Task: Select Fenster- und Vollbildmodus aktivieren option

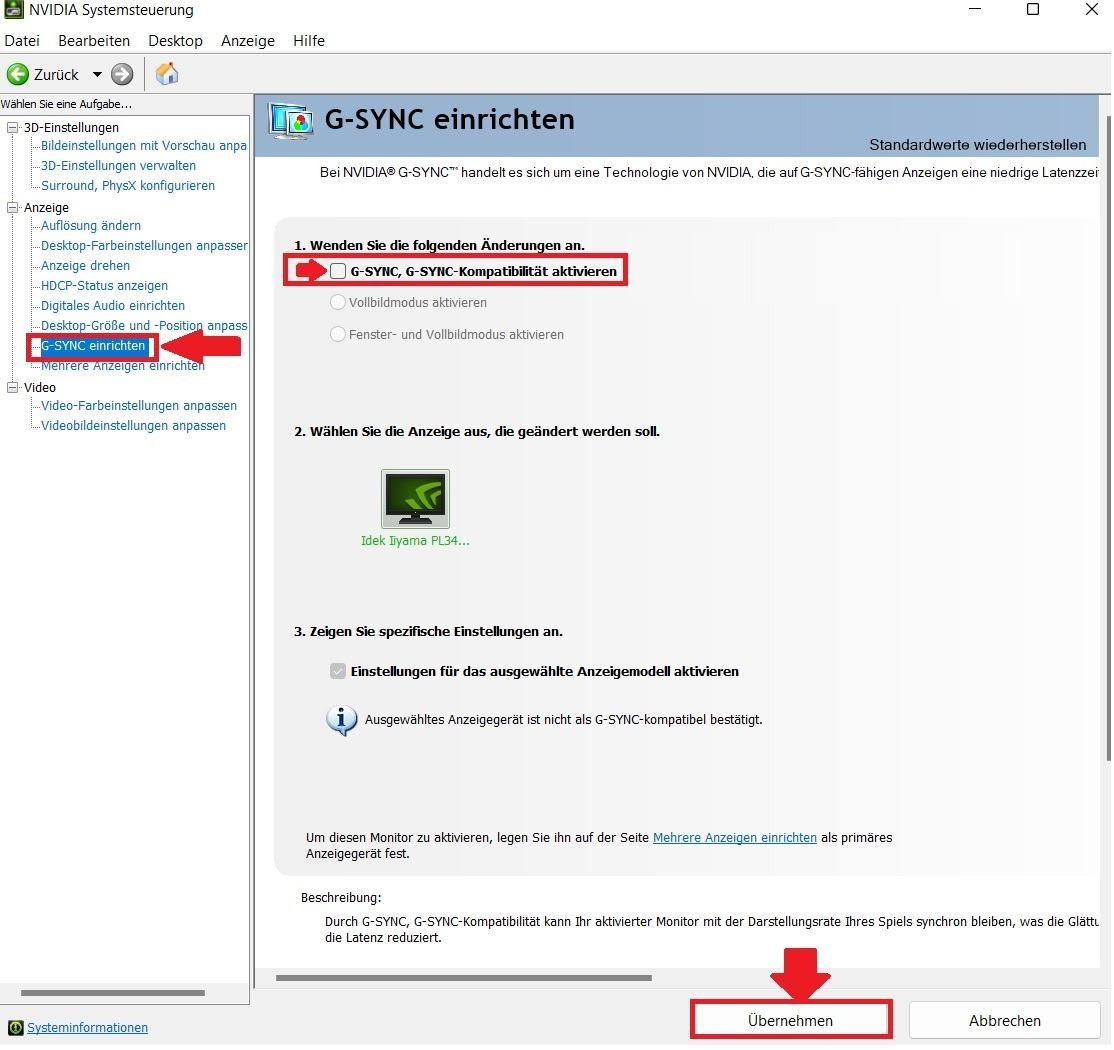Action: pos(338,334)
